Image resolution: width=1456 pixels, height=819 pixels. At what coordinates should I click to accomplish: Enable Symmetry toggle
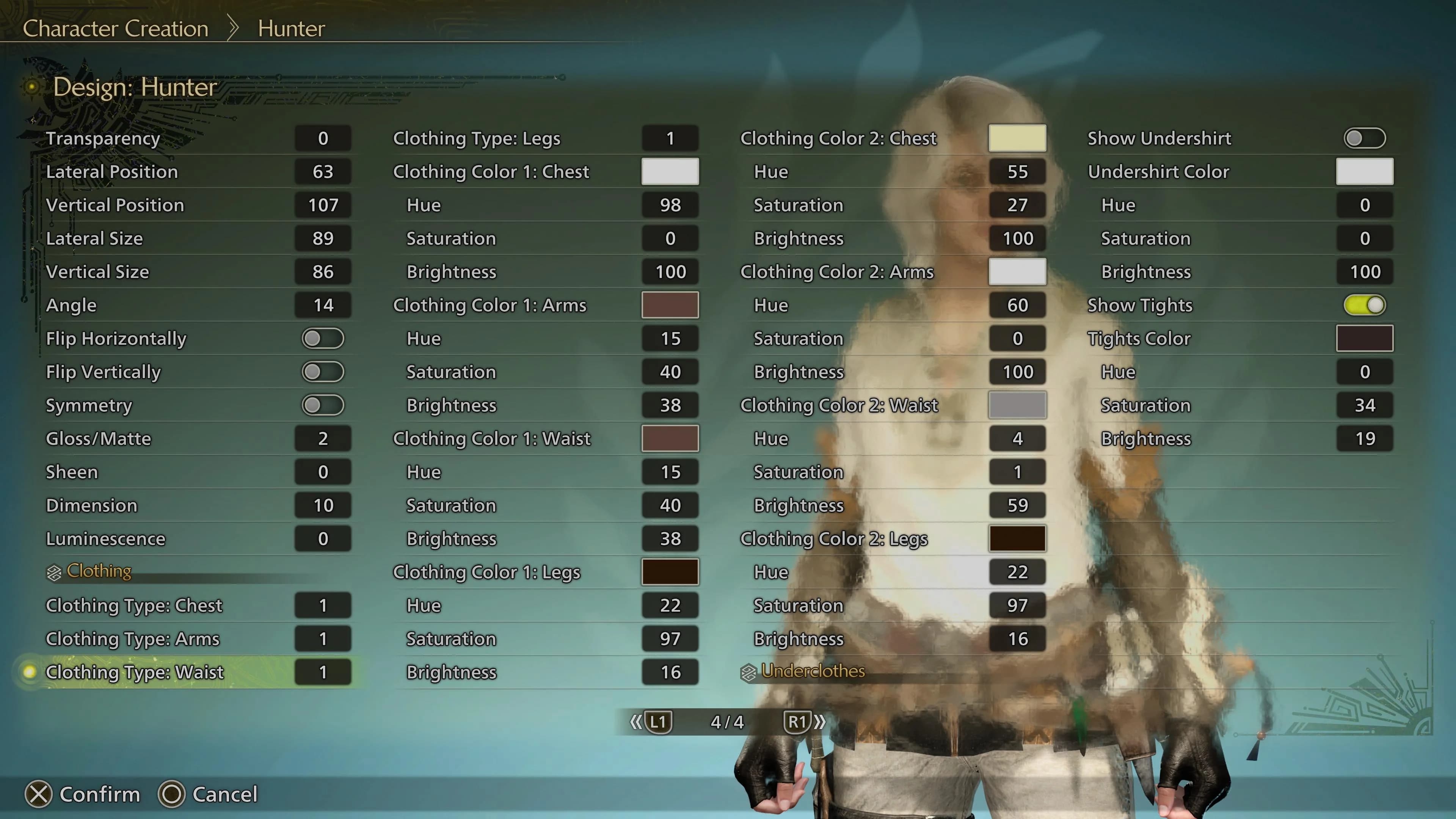tap(323, 405)
